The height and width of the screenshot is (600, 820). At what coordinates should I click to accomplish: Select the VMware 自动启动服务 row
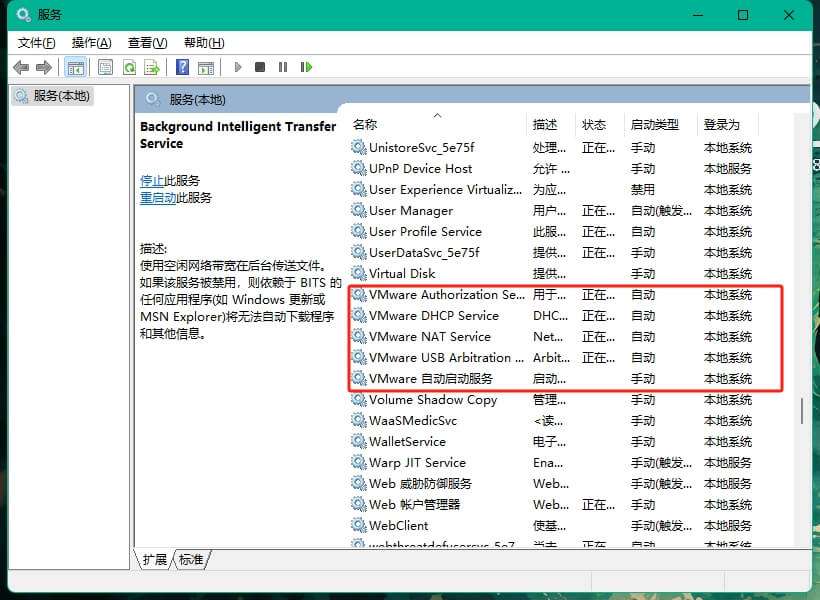pyautogui.click(x=552, y=378)
